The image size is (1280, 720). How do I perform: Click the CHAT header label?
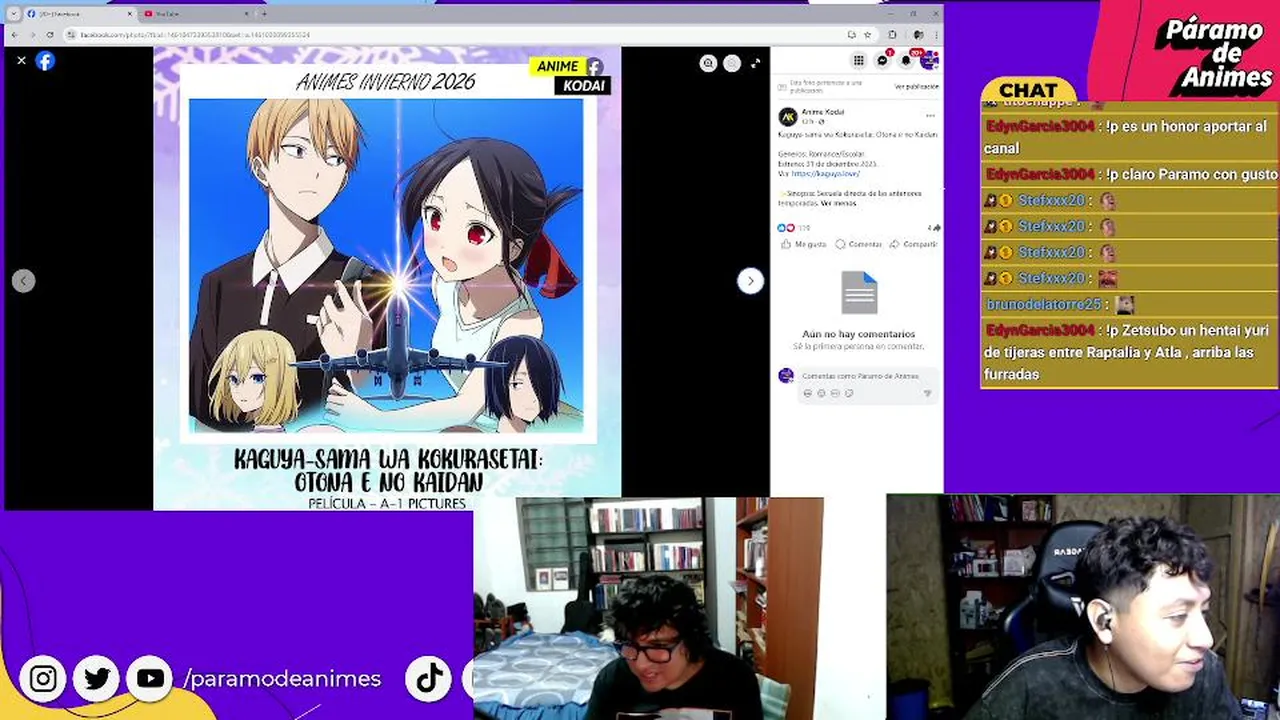[1028, 91]
